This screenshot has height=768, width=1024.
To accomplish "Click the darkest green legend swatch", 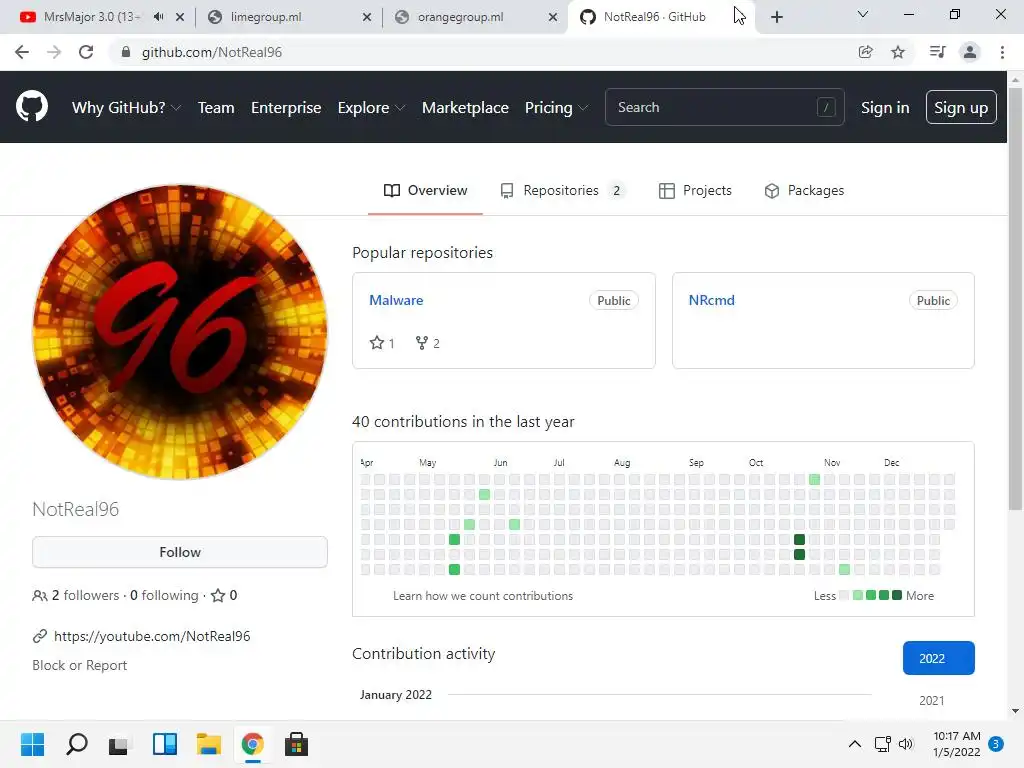I will click(897, 596).
